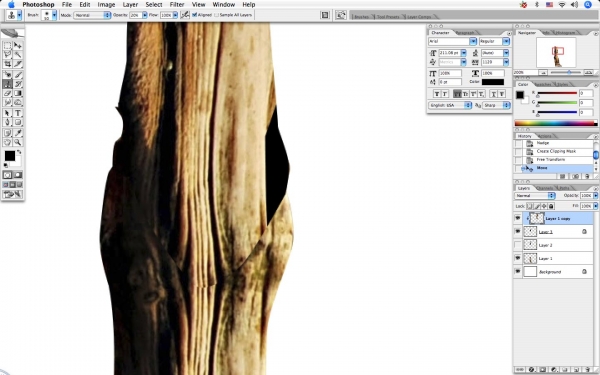Open the Select menu
The image size is (600, 375).
pos(153,5)
